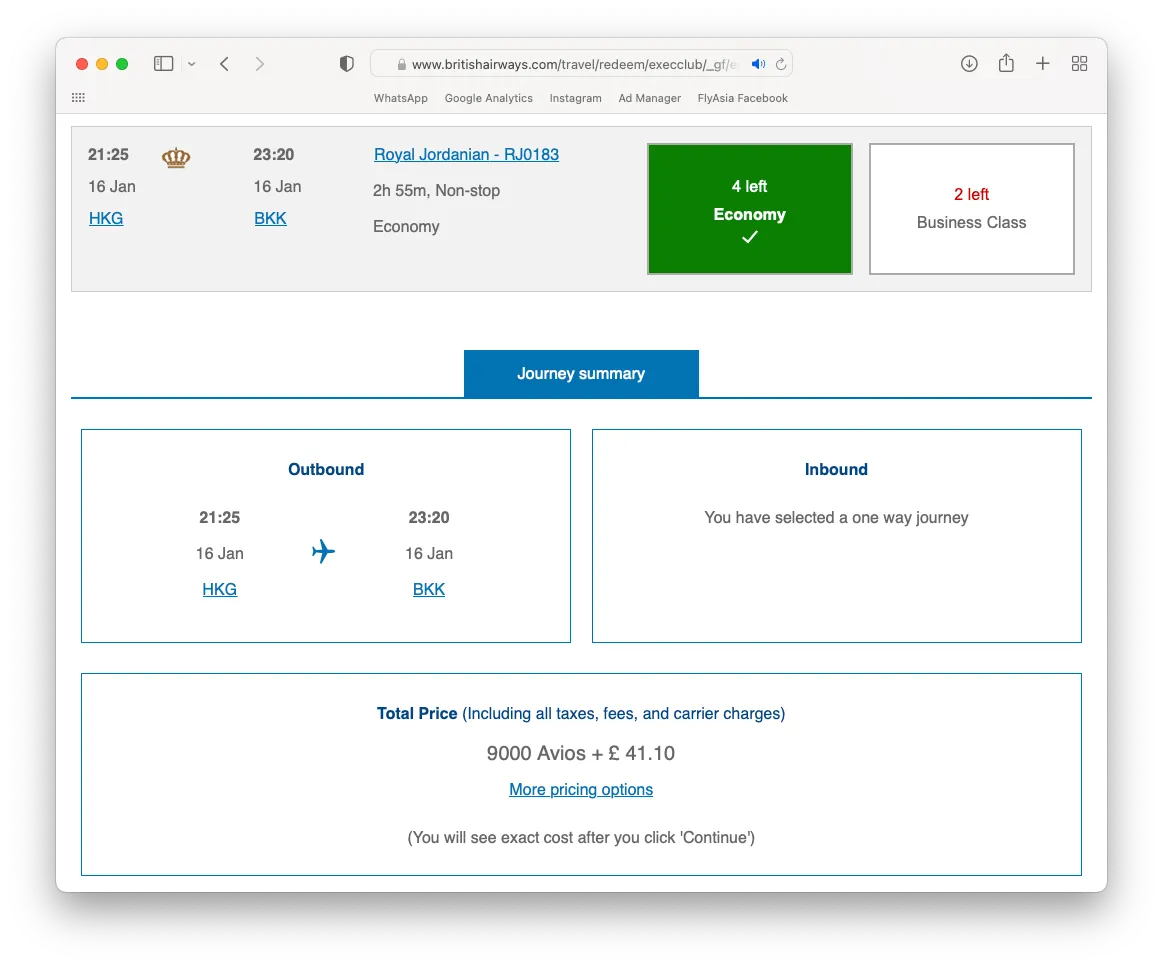Open the Ad Manager bookmark
Screen dimensions: 1163x966
pyautogui.click(x=650, y=98)
